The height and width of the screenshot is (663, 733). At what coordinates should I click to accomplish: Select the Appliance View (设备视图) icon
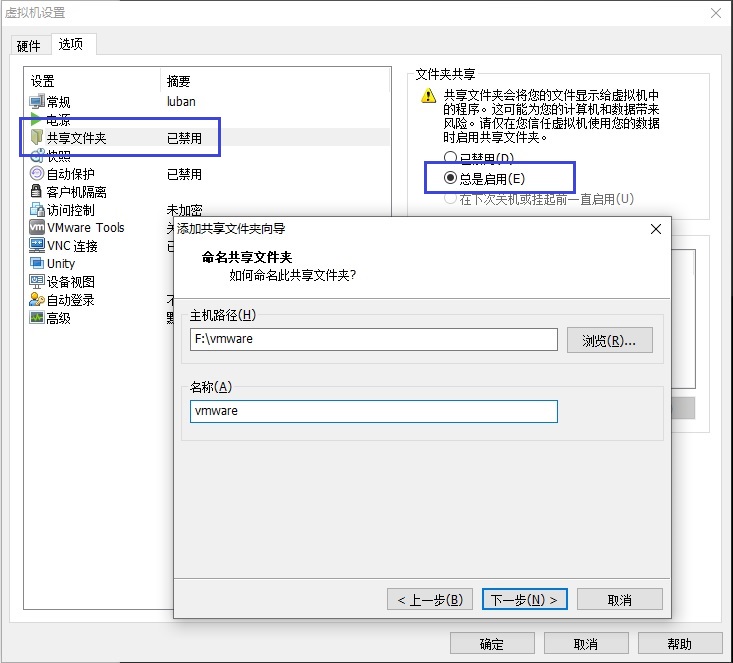coord(37,282)
